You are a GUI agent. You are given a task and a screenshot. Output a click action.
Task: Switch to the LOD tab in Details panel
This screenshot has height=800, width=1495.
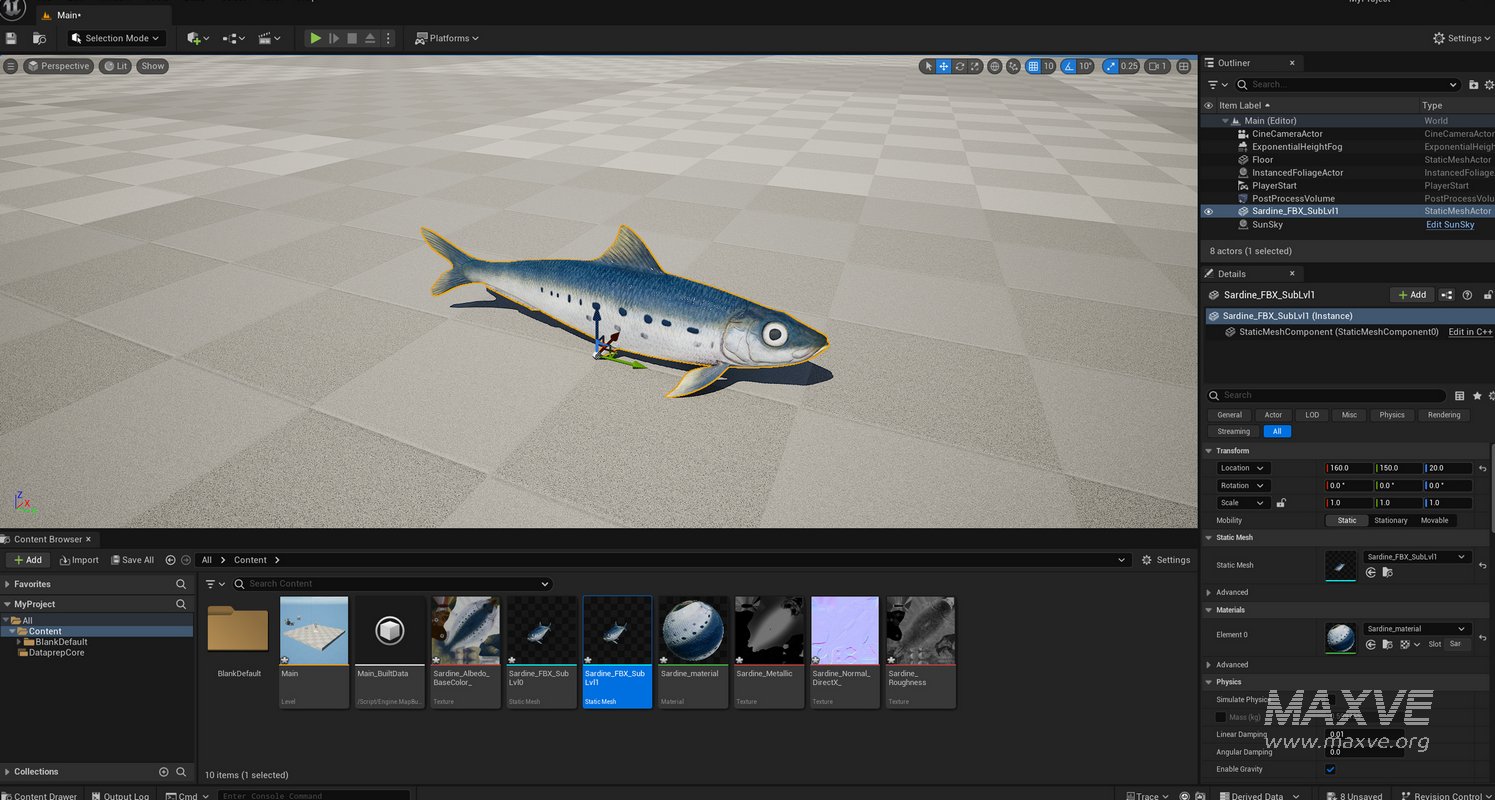point(1311,415)
